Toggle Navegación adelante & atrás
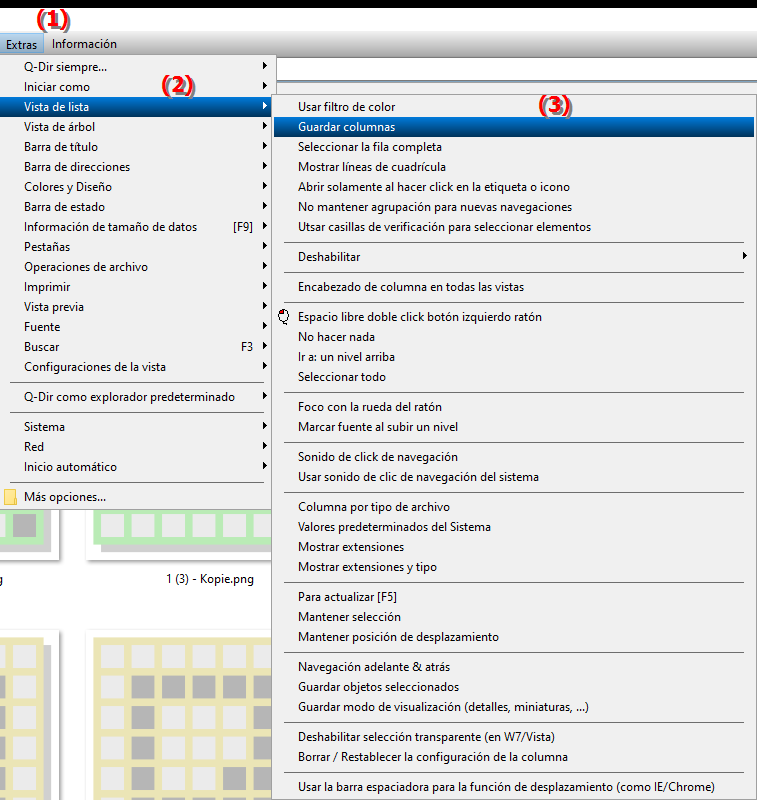The image size is (757, 800). click(514, 667)
